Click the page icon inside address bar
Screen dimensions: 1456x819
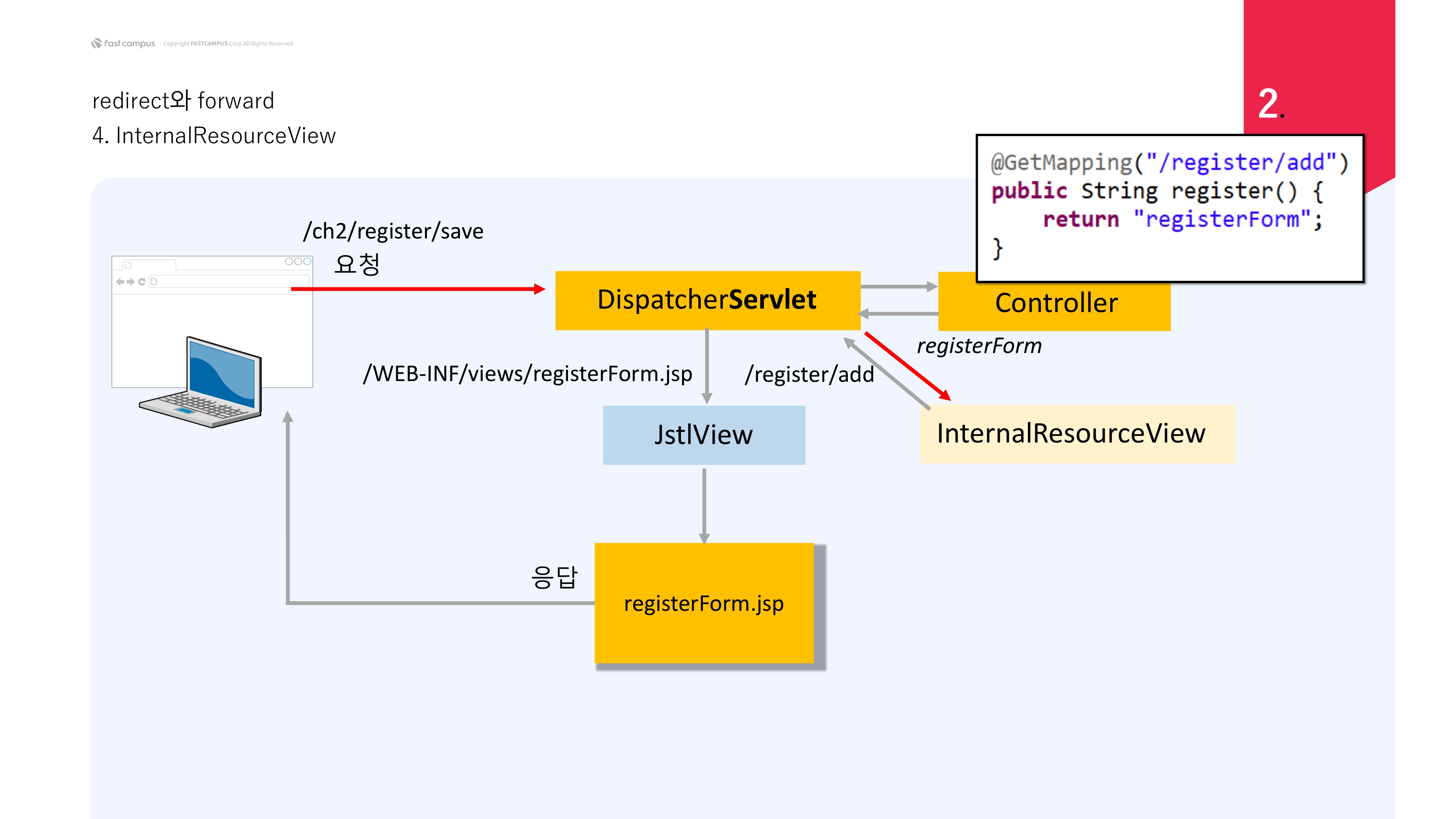tap(154, 281)
